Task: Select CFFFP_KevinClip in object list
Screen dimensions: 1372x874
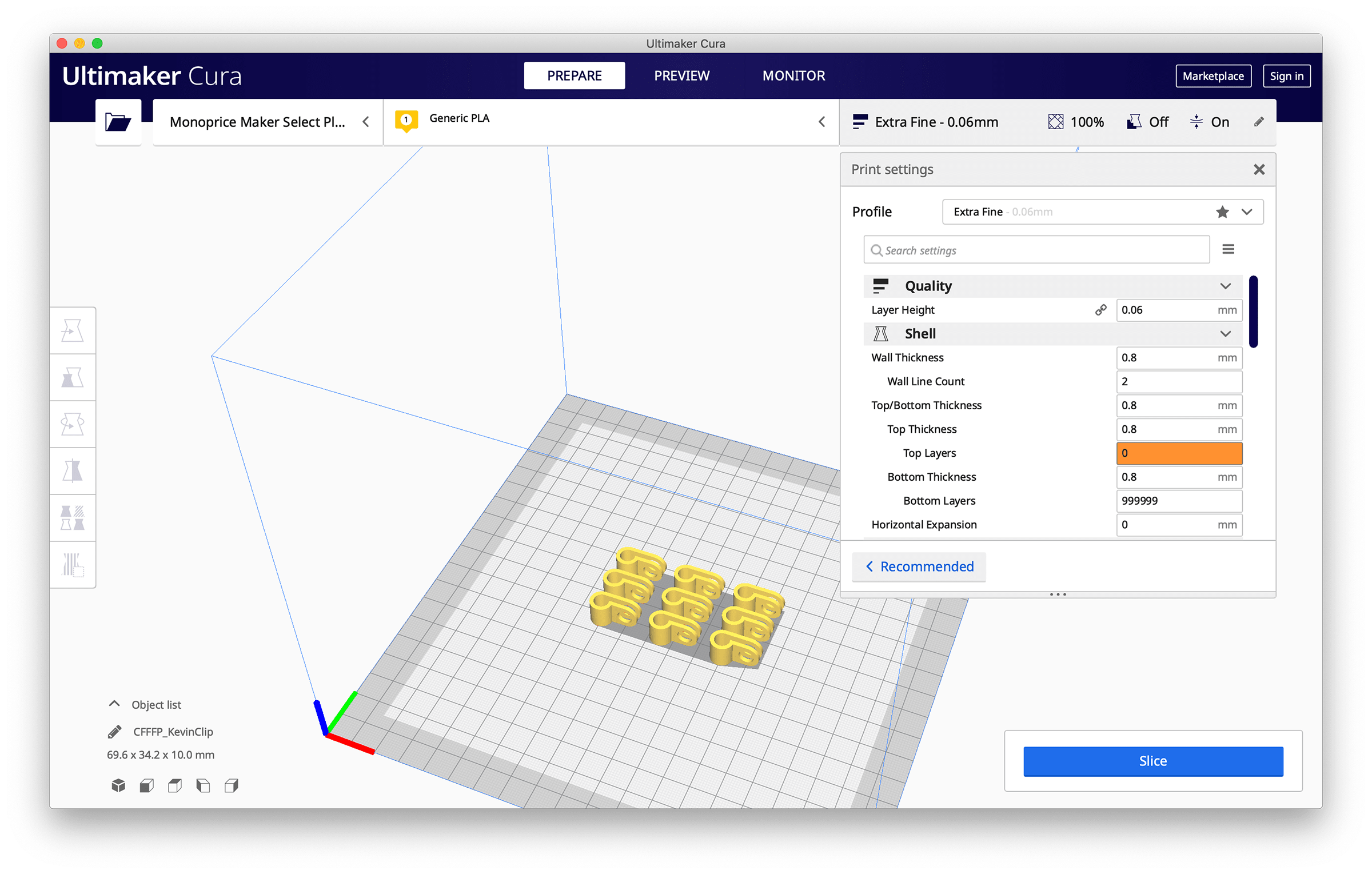Action: [x=173, y=732]
